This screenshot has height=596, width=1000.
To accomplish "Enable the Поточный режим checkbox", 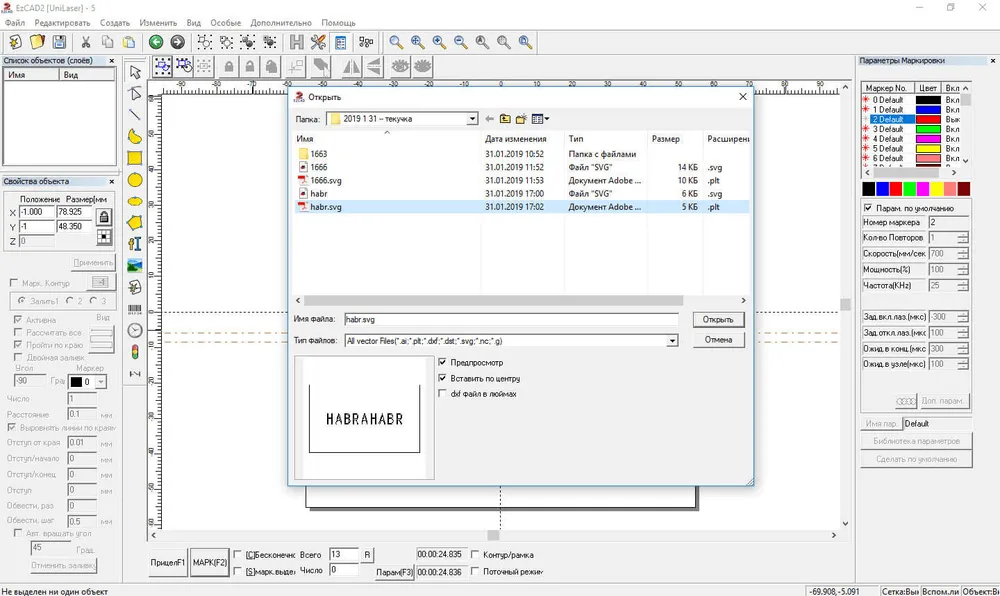I will point(475,571).
